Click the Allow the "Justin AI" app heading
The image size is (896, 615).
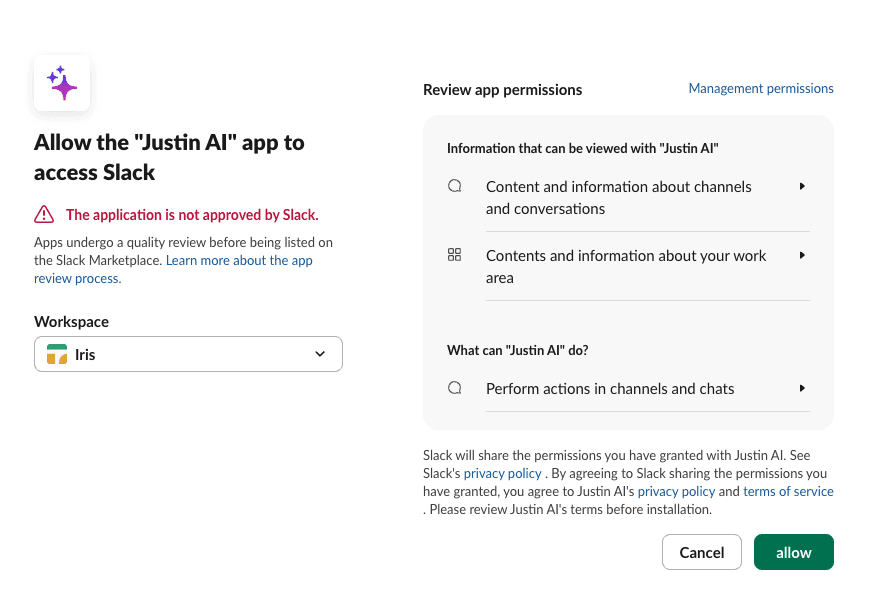pos(169,157)
